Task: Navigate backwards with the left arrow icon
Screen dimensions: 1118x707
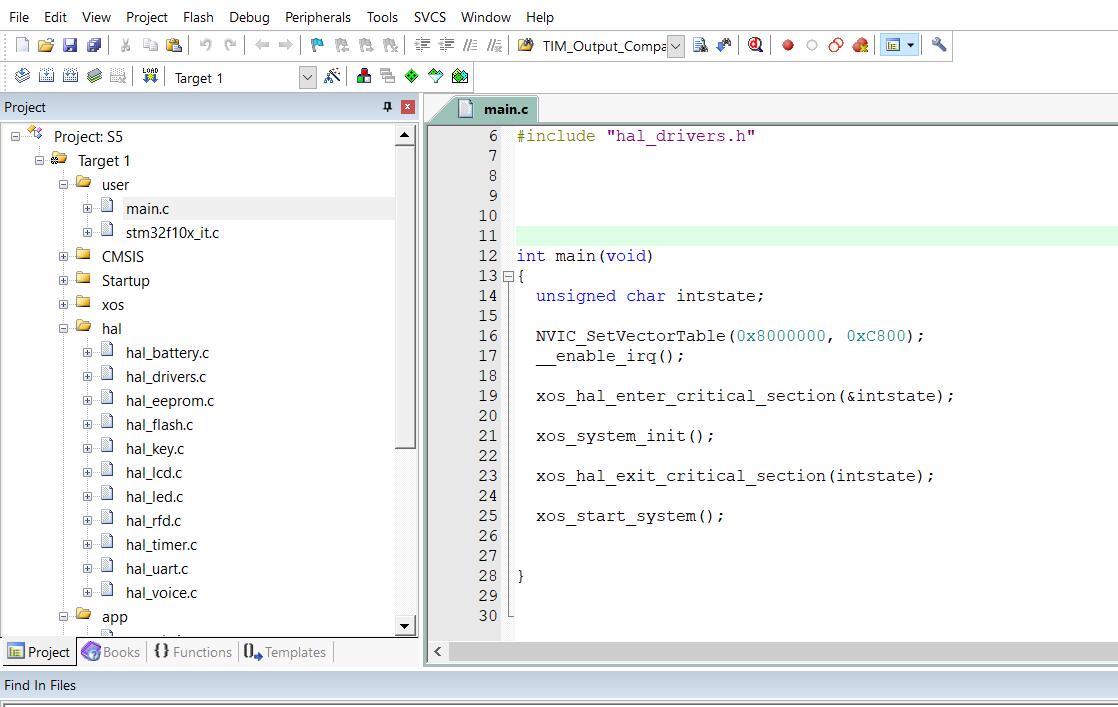Action: click(262, 46)
